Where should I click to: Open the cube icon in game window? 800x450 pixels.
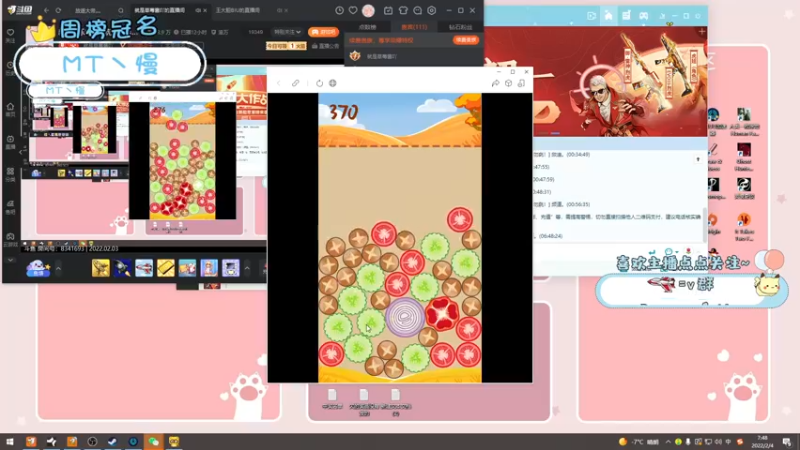click(508, 83)
